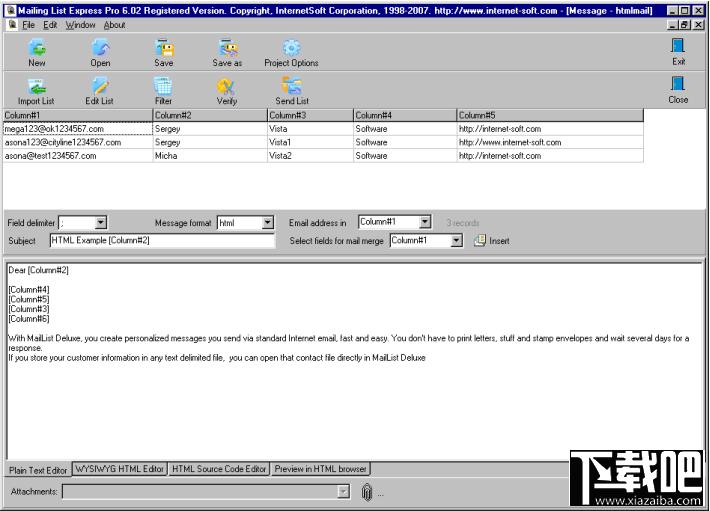Viewport: 710px width, 511px height.
Task: Click the [Column#6] line in message
Action: (29, 319)
